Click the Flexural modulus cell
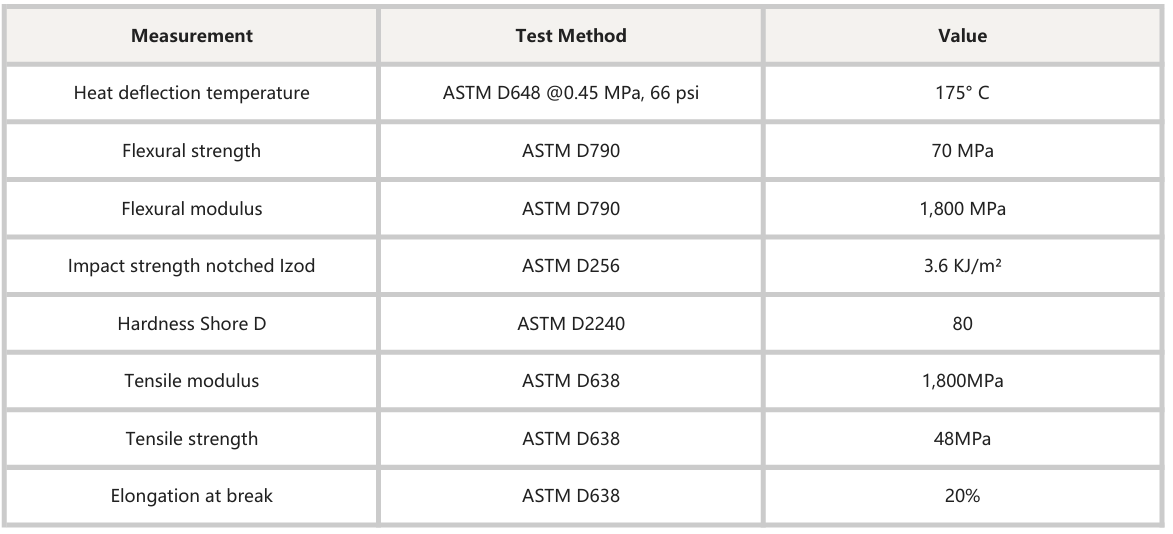Image resolution: width=1173 pixels, height=534 pixels. coord(192,208)
